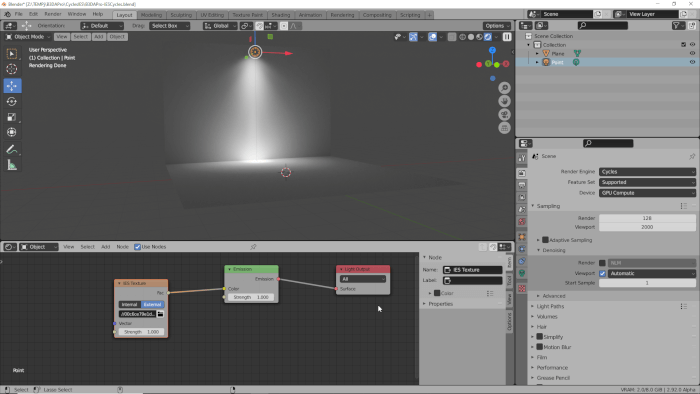
Task: Click the Options button in viewport header
Action: click(x=496, y=26)
